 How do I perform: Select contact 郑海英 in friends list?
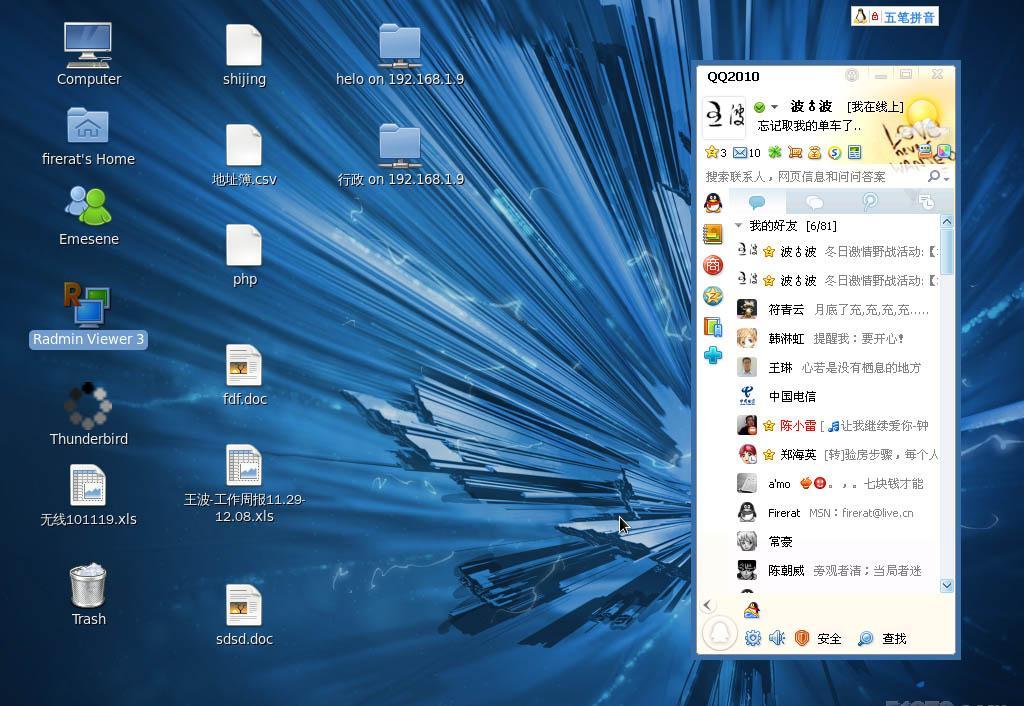pyautogui.click(x=836, y=454)
